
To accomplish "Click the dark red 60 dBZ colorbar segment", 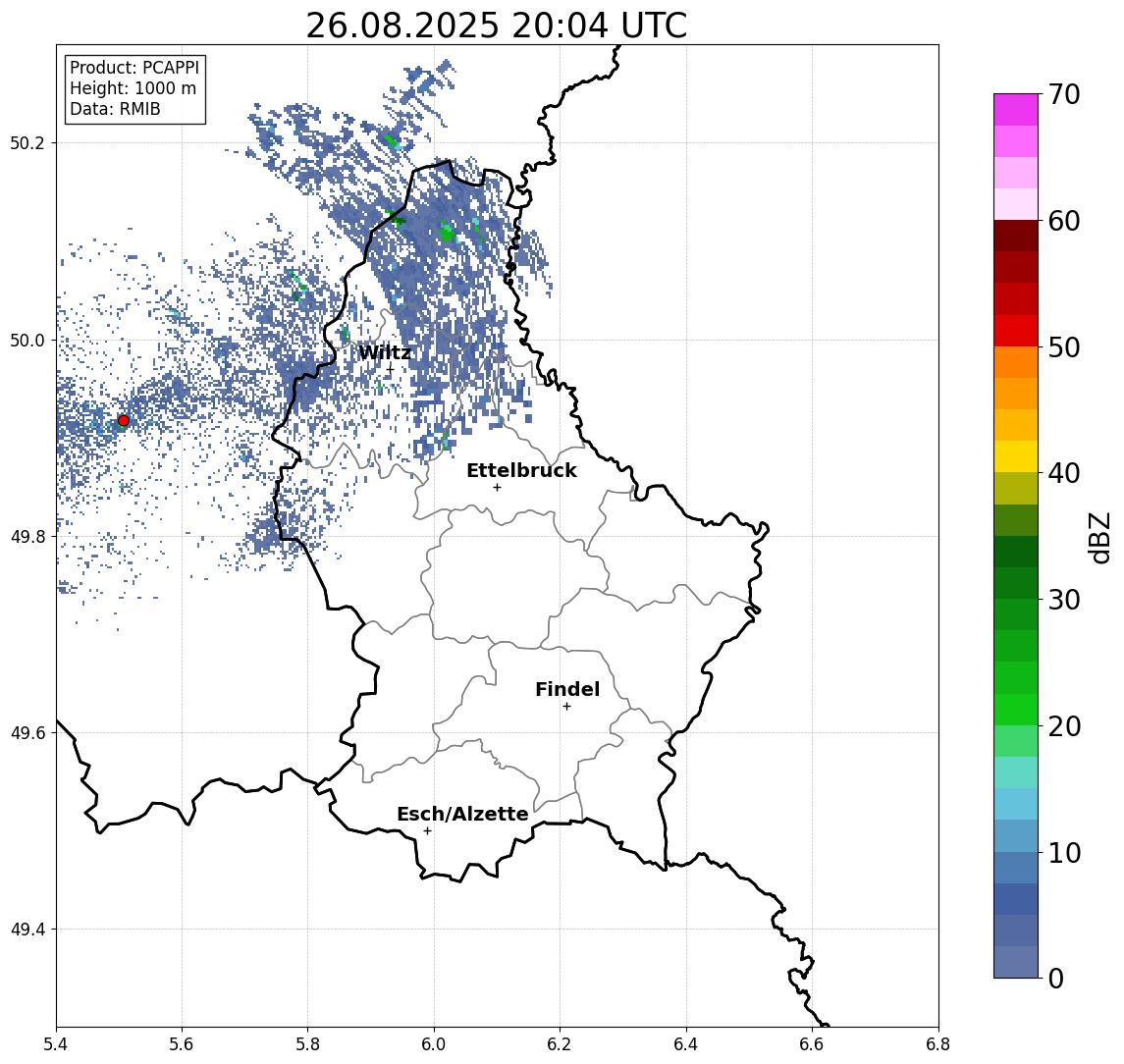I will coord(1016,236).
